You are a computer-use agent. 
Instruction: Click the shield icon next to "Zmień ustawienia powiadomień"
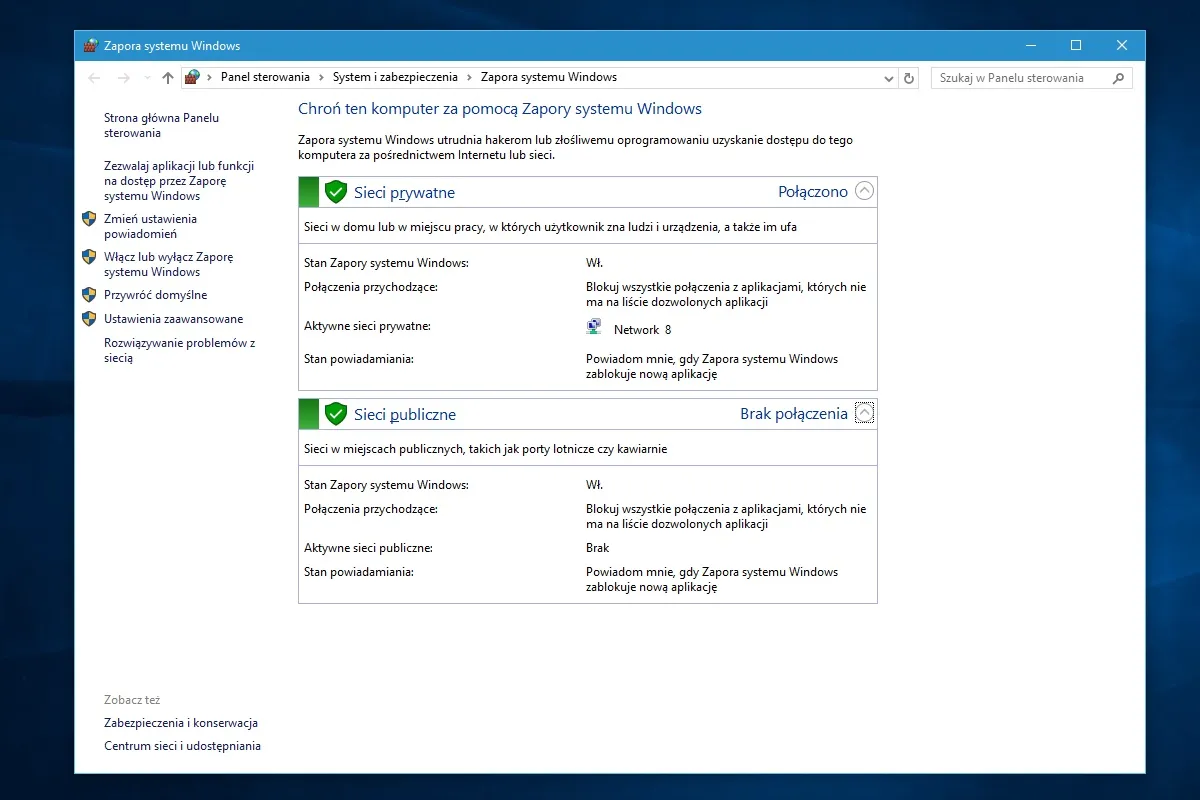pyautogui.click(x=92, y=218)
